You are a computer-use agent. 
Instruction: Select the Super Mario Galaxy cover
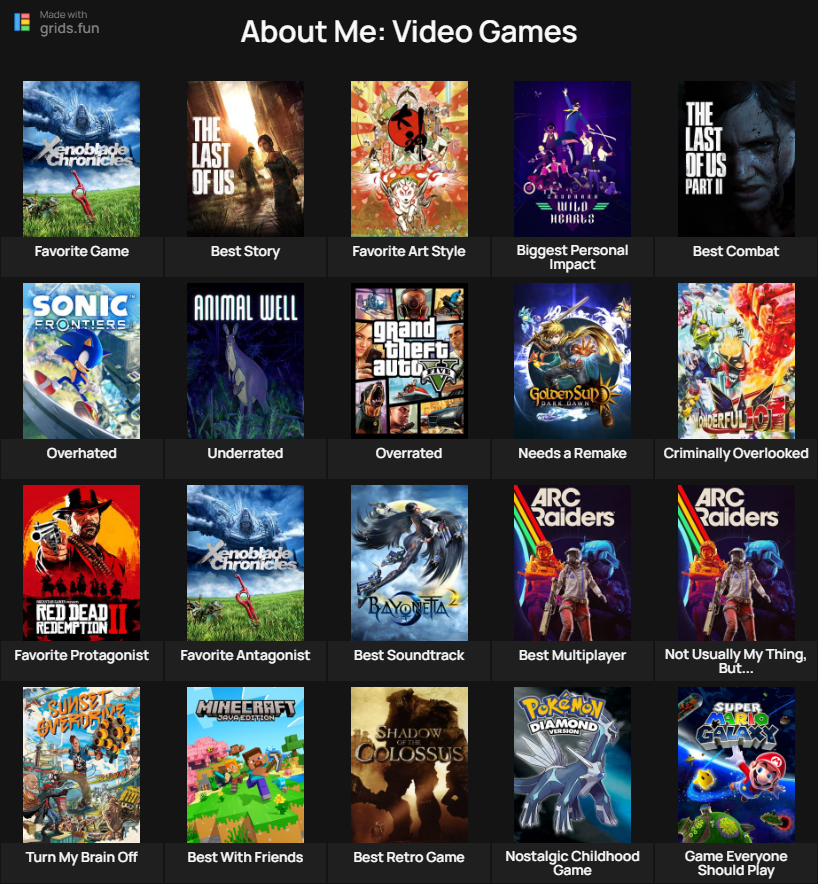[736, 764]
